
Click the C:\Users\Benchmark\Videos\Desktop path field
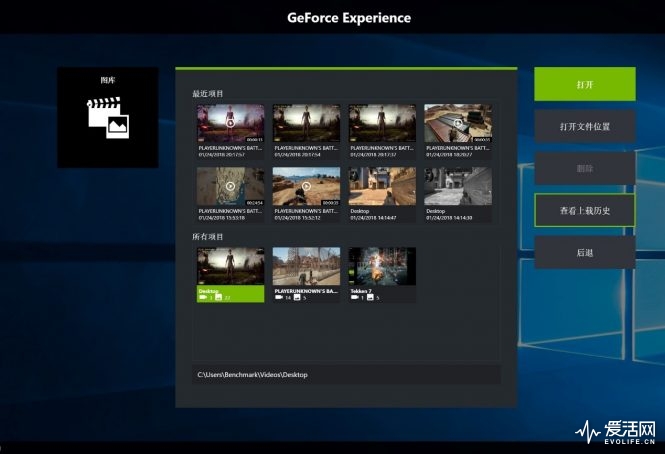[346, 375]
